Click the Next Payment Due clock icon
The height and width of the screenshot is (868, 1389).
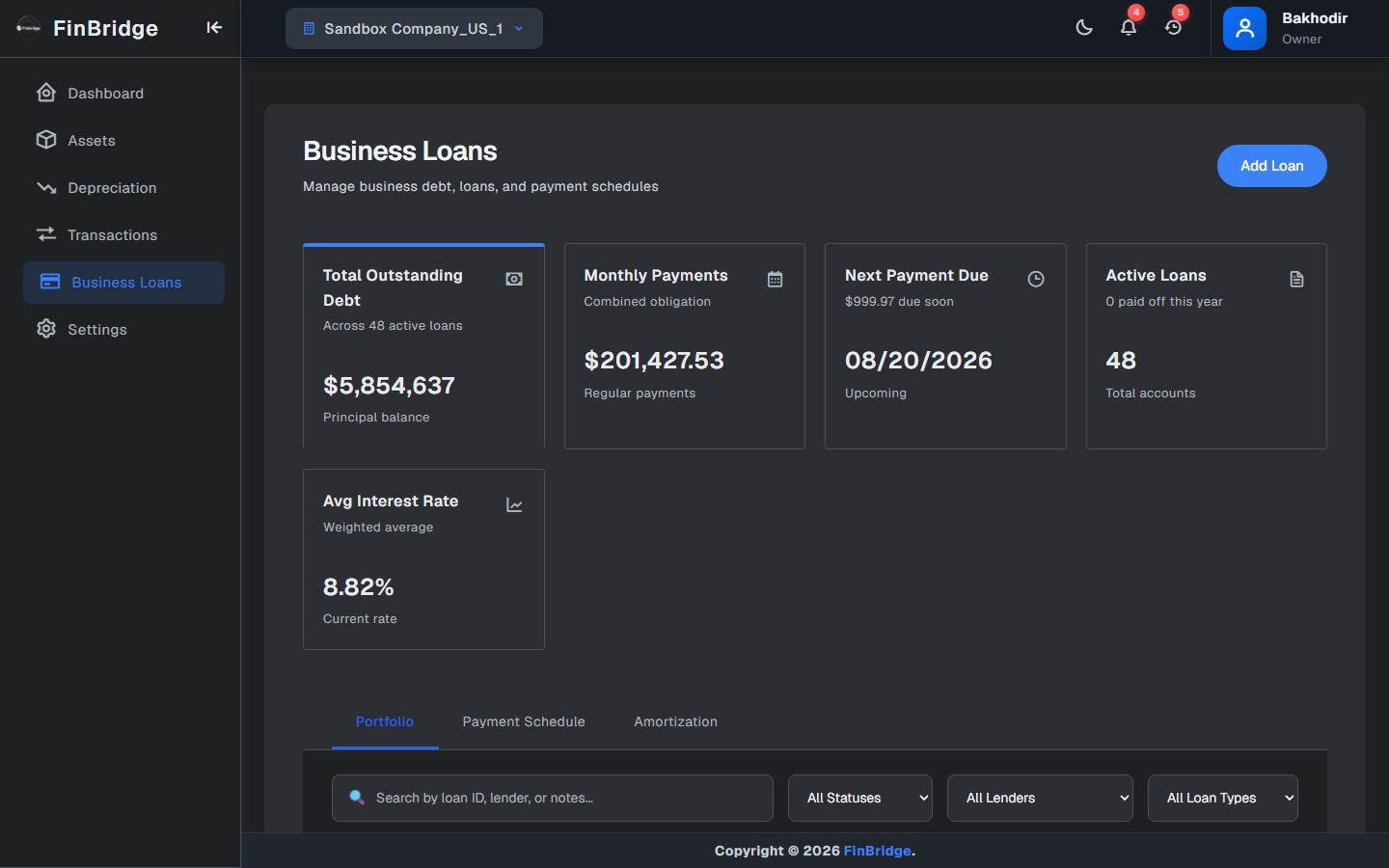pyautogui.click(x=1036, y=279)
